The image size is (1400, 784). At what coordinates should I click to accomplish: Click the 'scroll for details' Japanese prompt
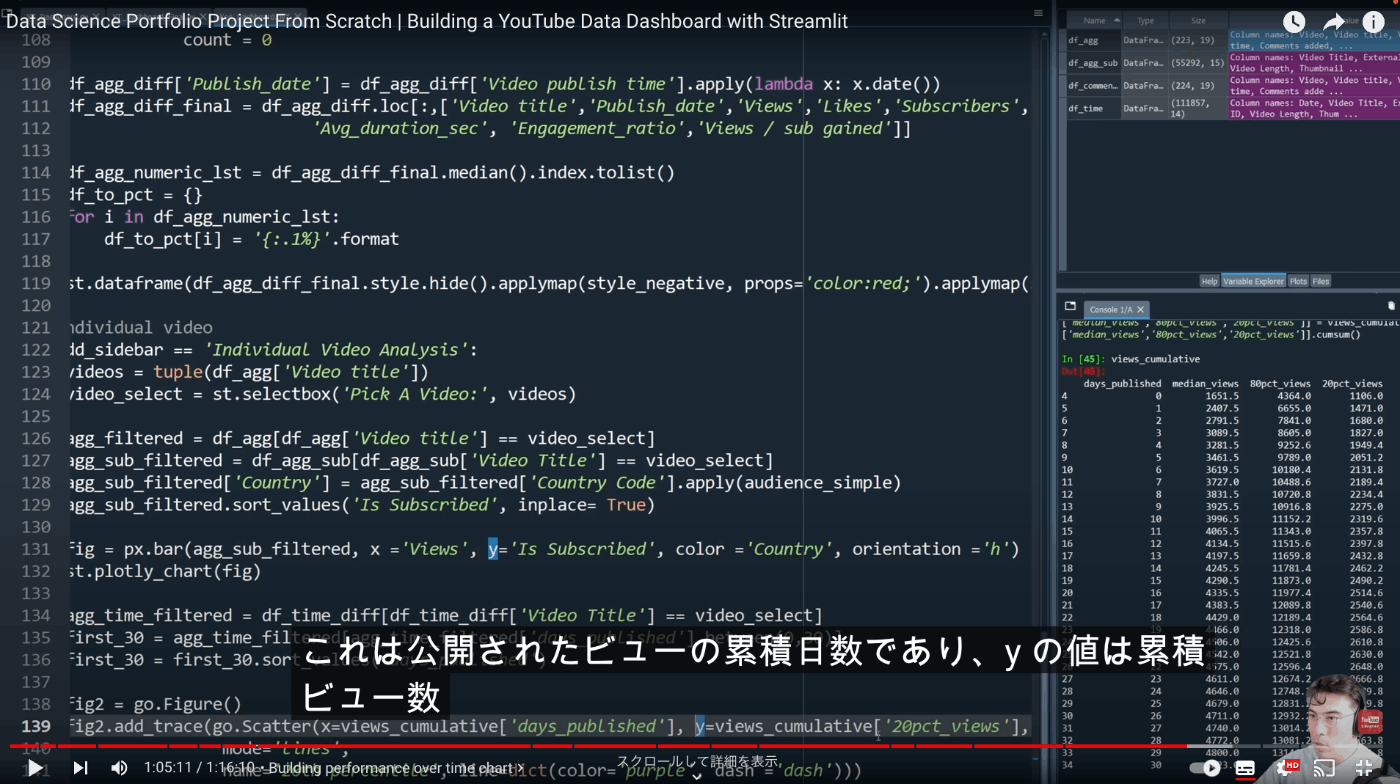[697, 761]
